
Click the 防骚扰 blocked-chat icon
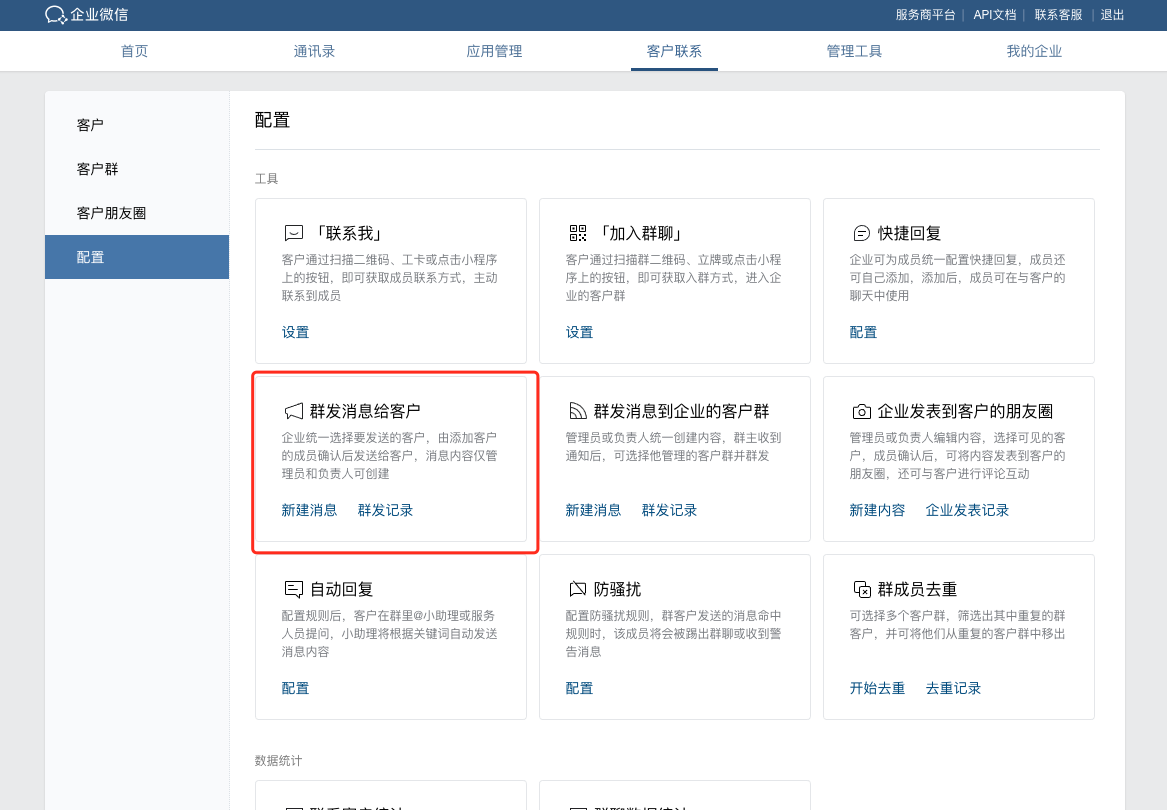[578, 590]
